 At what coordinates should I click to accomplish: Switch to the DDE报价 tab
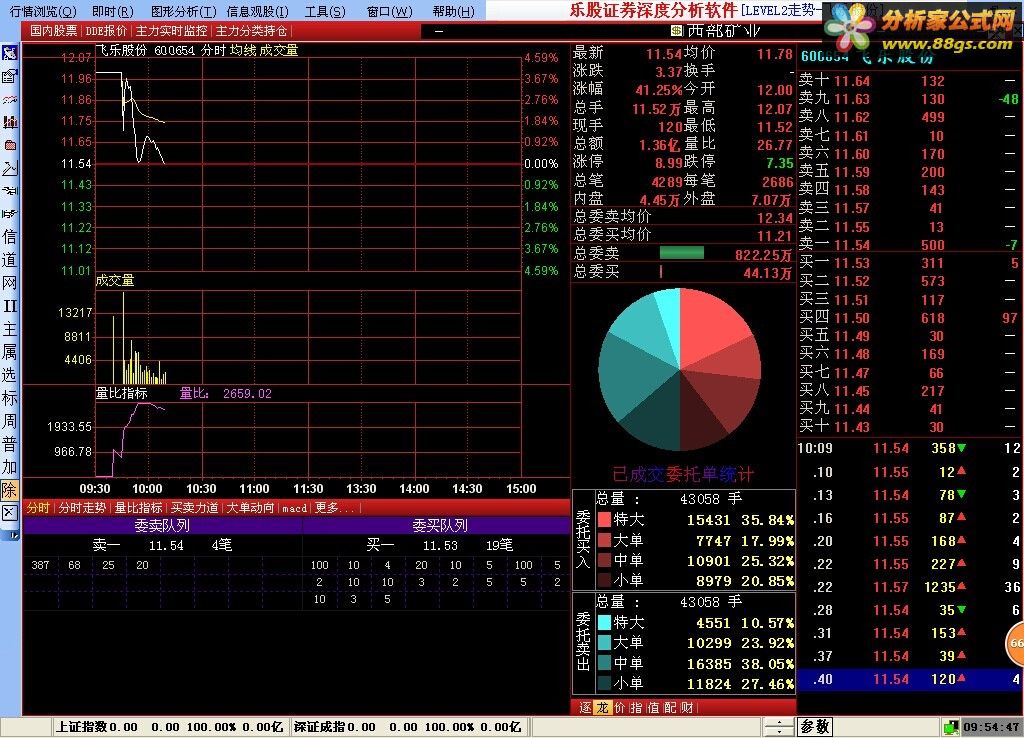coord(106,31)
